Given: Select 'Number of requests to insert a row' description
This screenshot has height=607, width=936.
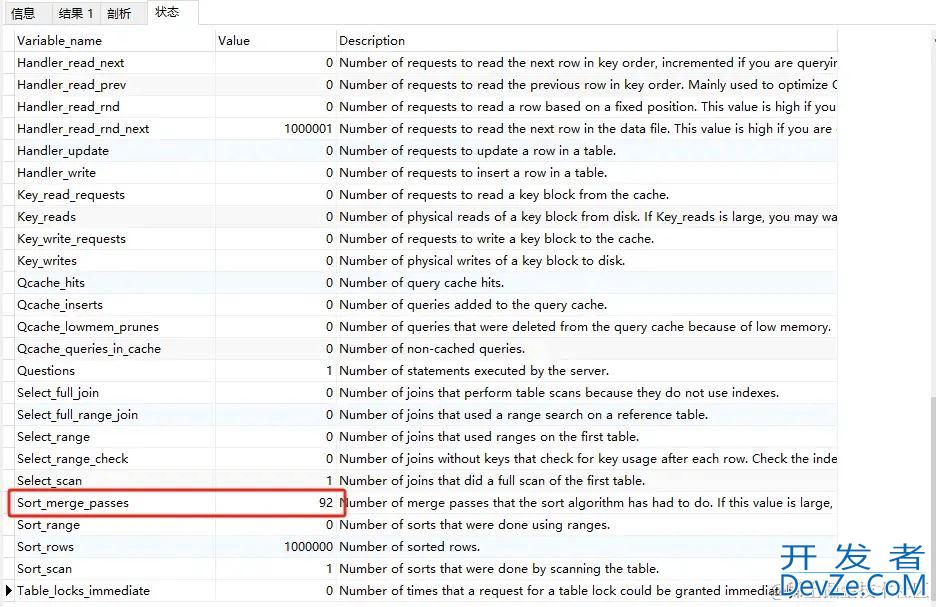Looking at the screenshot, I should click(x=473, y=173).
